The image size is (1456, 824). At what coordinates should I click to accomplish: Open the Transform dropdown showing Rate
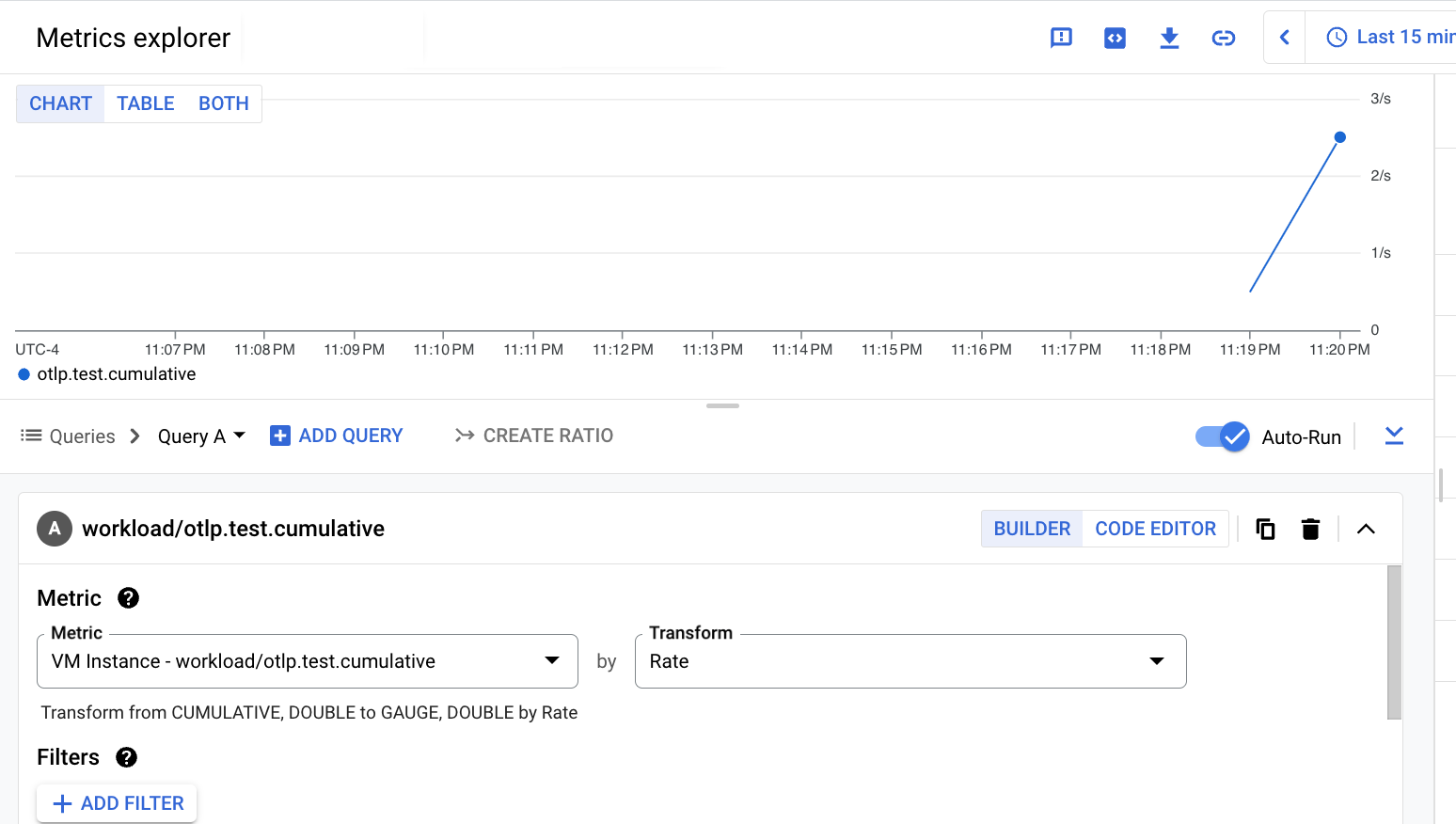point(910,660)
